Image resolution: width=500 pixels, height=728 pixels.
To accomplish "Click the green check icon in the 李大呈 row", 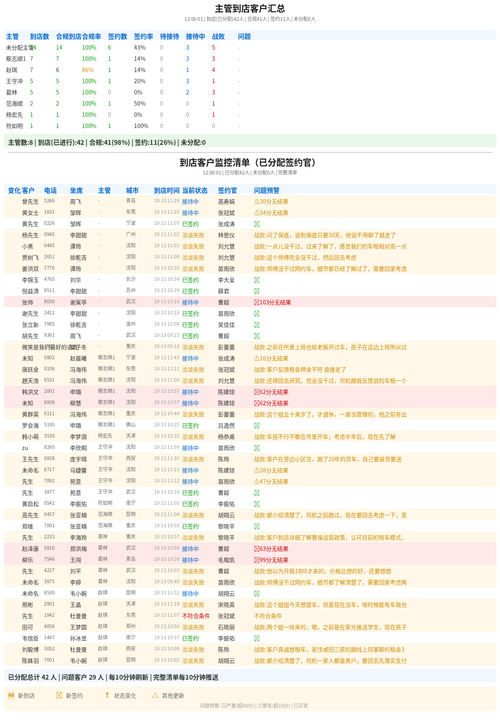I will point(257,280).
